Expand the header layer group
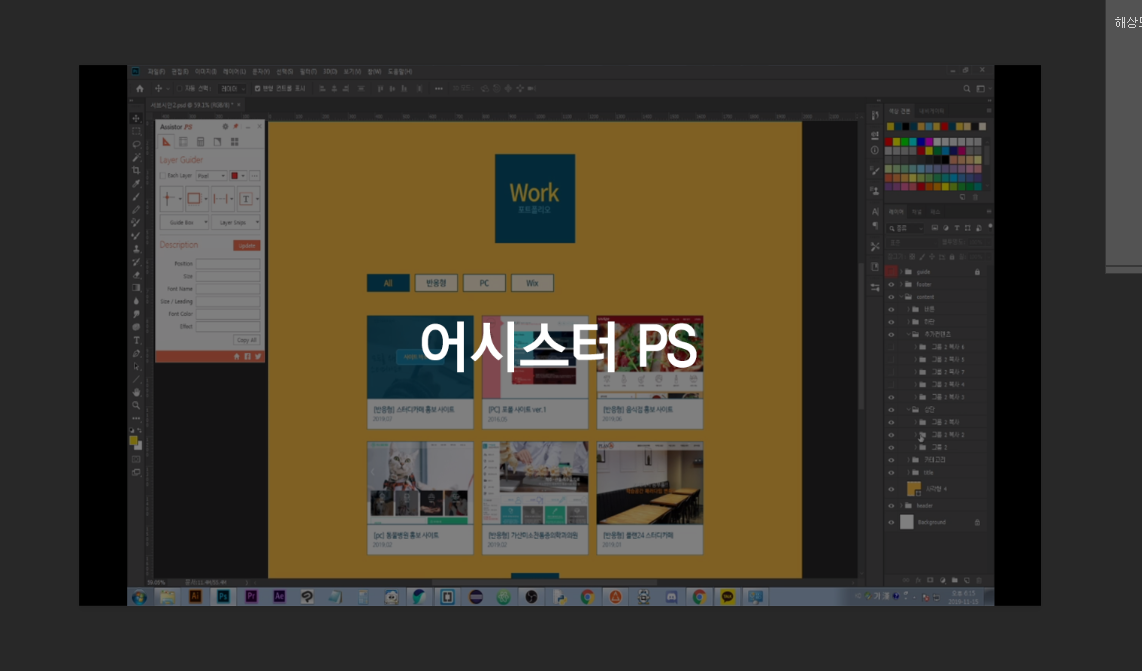The width and height of the screenshot is (1142, 671). tap(901, 506)
